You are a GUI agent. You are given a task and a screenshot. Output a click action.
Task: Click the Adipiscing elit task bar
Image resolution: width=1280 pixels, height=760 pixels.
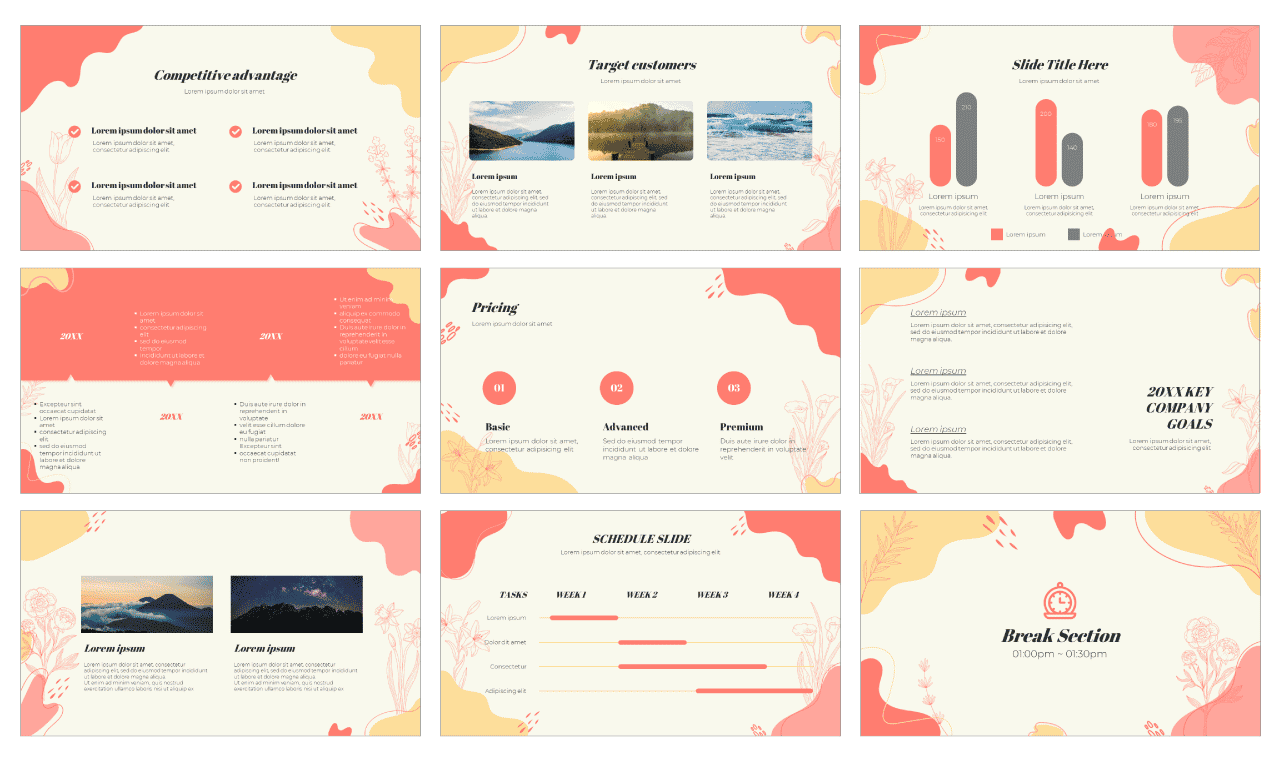pyautogui.click(x=754, y=690)
